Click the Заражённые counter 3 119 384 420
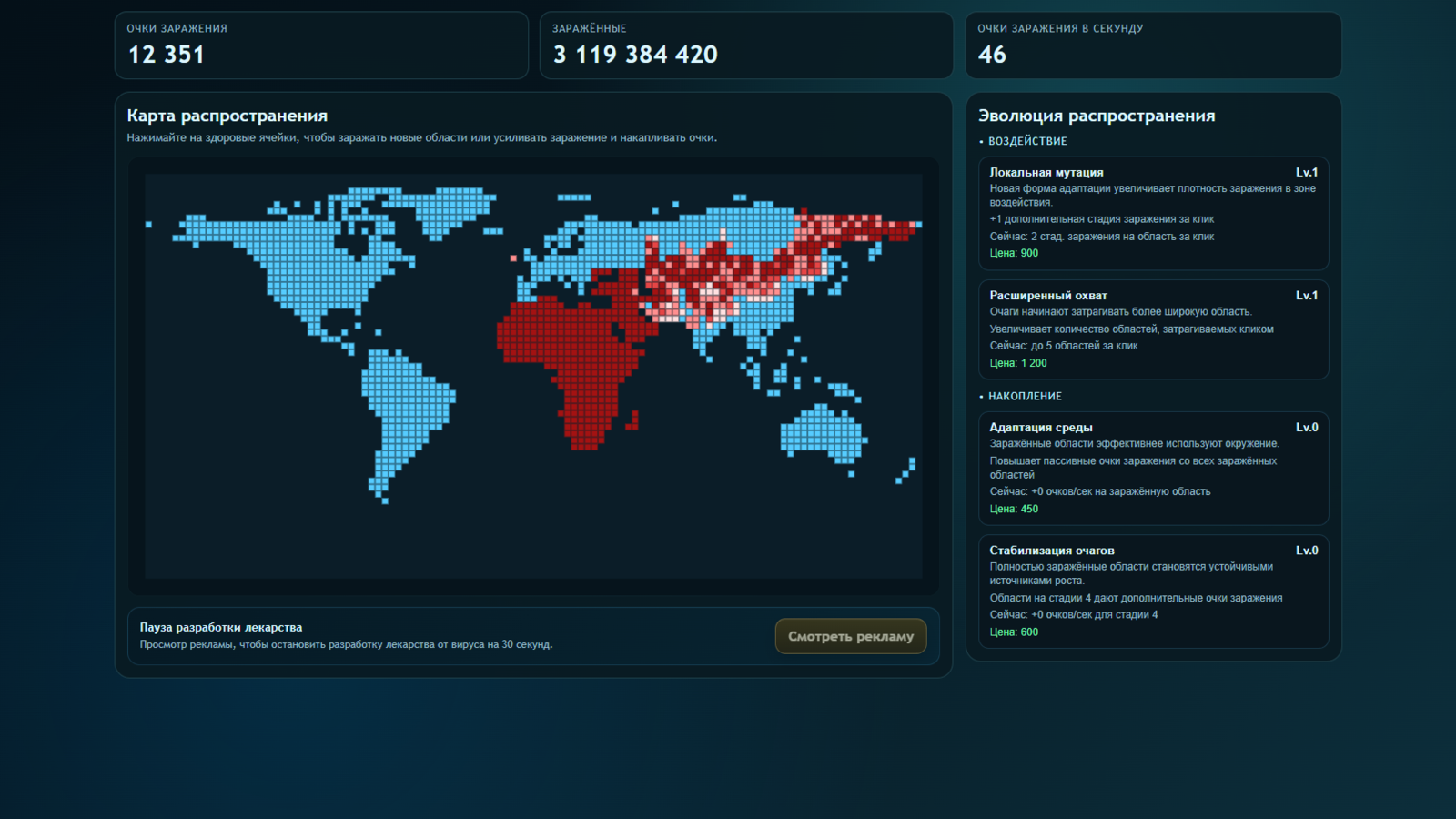 (635, 55)
